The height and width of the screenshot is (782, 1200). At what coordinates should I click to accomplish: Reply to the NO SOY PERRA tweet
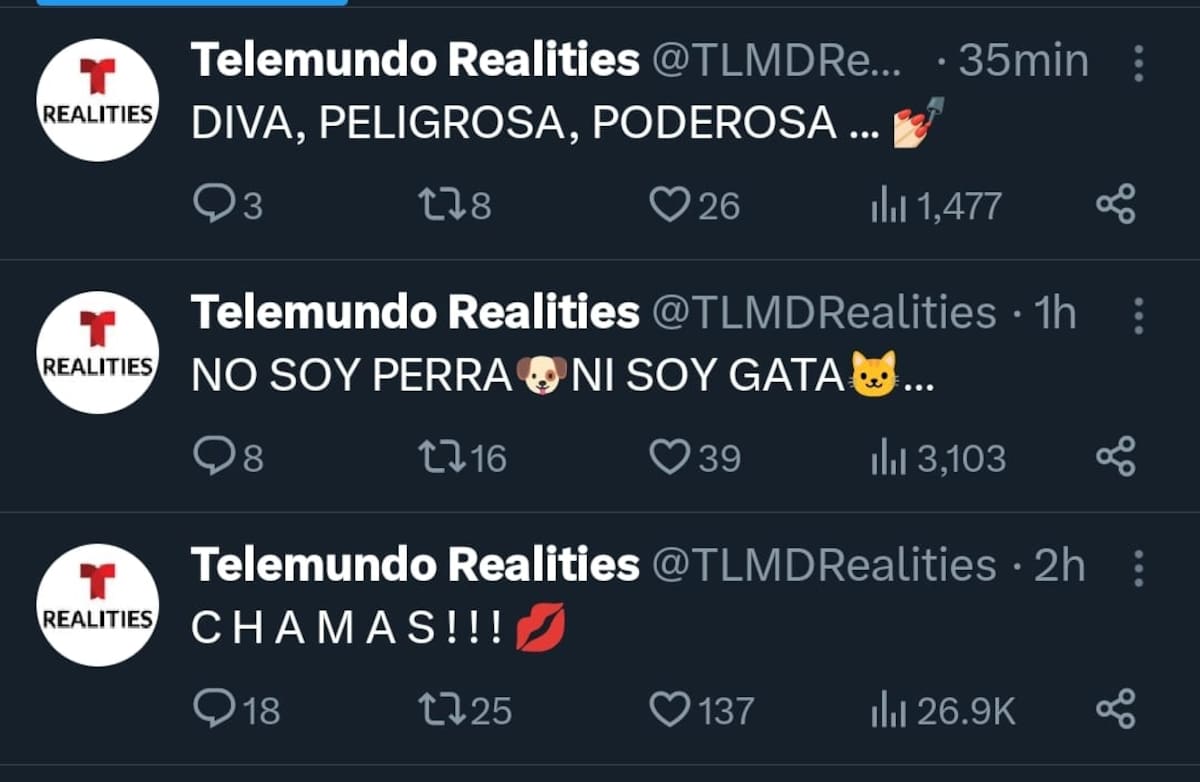(x=212, y=457)
